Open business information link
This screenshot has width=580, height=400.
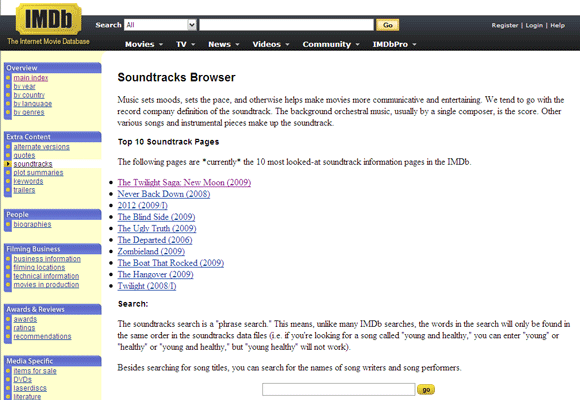[47, 259]
